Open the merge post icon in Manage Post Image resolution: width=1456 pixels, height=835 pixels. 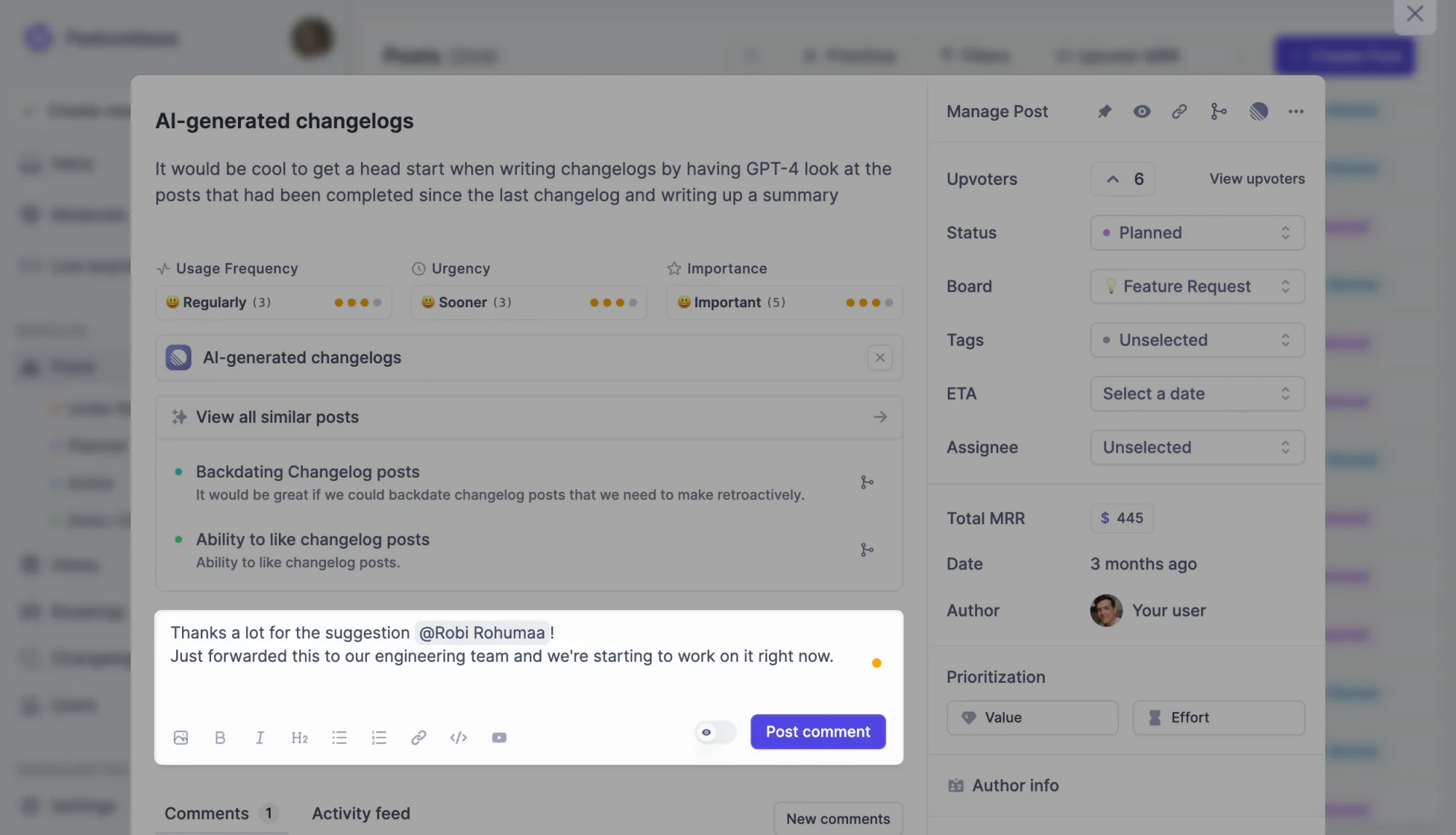click(1218, 111)
